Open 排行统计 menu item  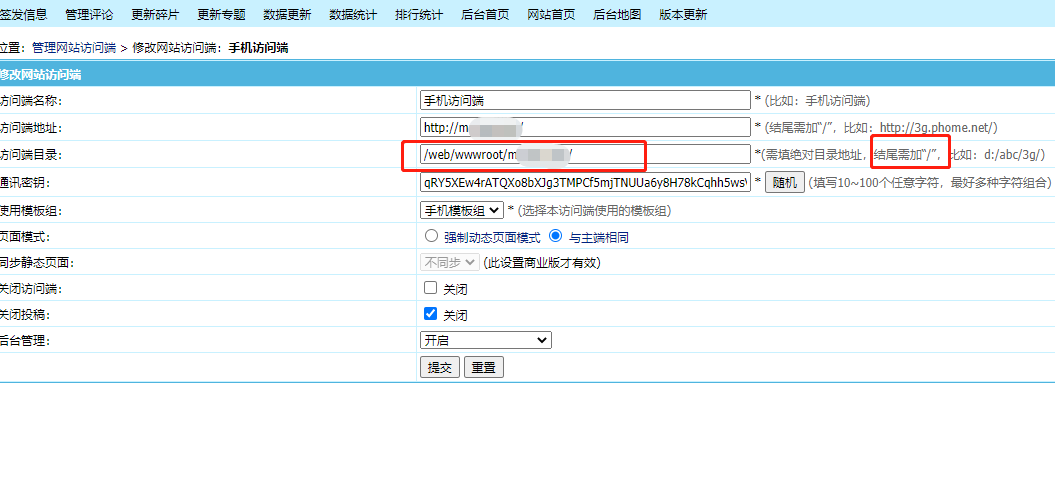419,14
